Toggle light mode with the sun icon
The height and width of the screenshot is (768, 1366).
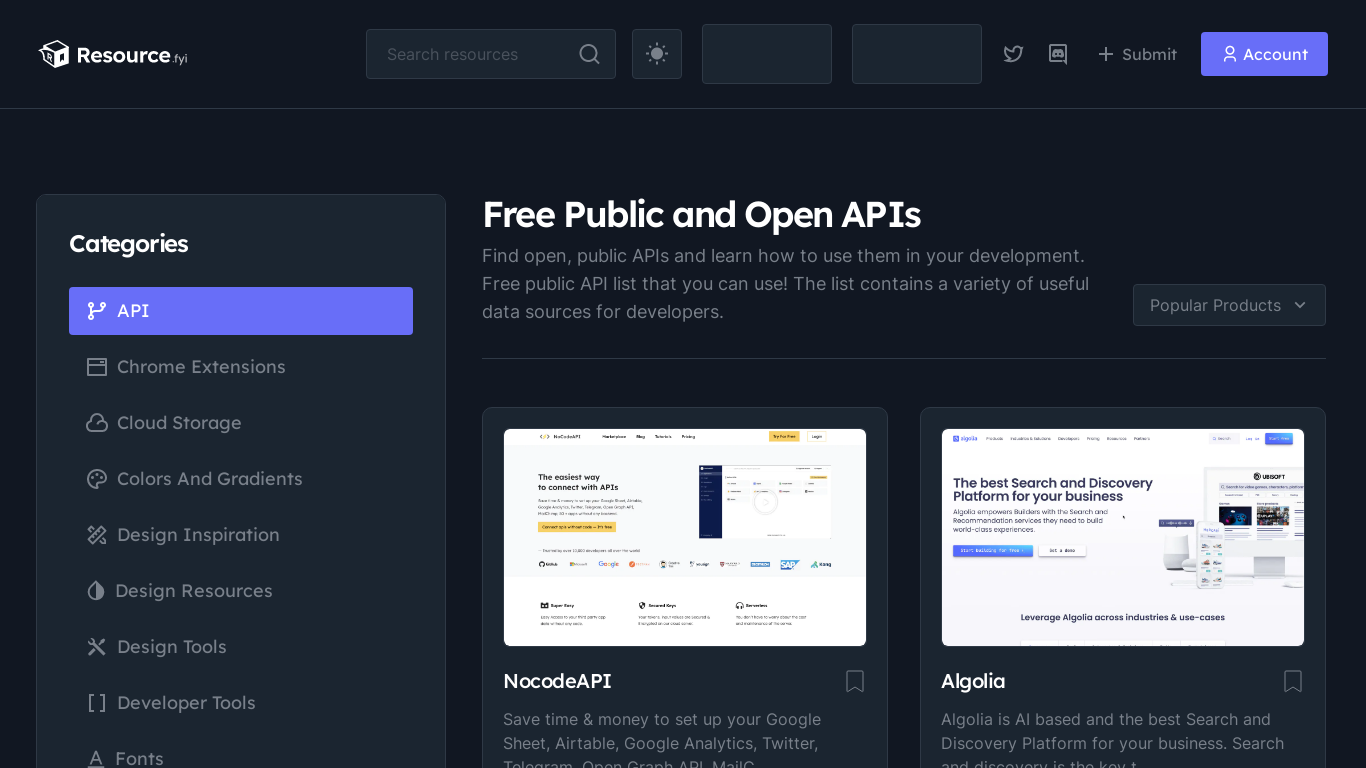pos(656,53)
